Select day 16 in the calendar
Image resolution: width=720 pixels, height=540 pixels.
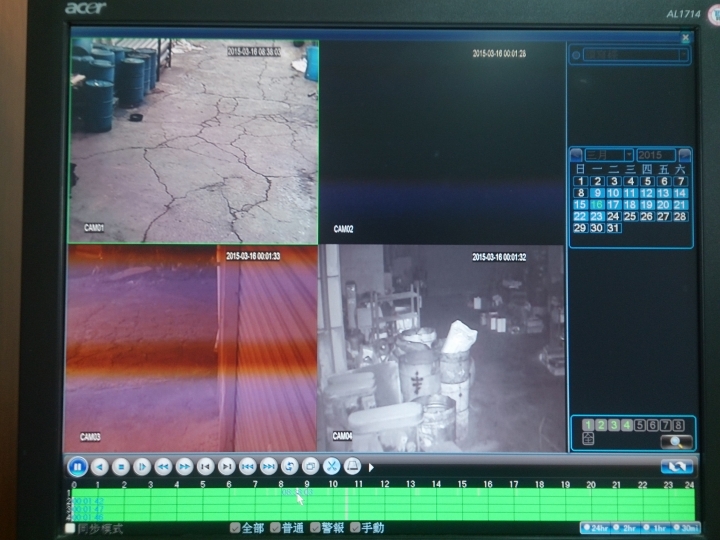tap(597, 205)
